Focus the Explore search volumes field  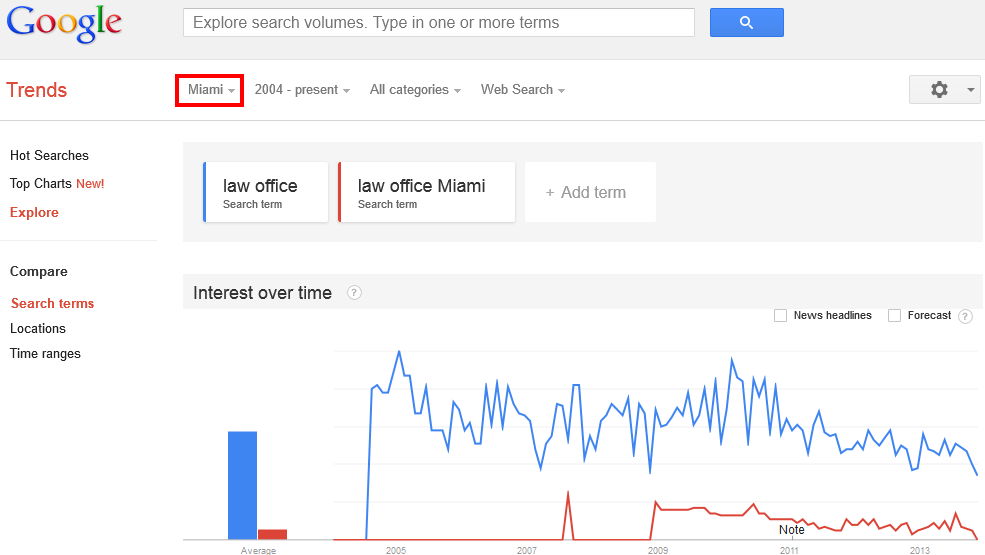[438, 23]
